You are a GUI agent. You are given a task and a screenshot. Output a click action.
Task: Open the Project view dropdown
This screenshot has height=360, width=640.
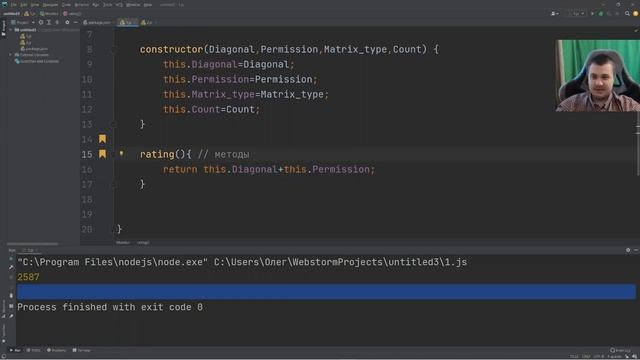[x=22, y=22]
